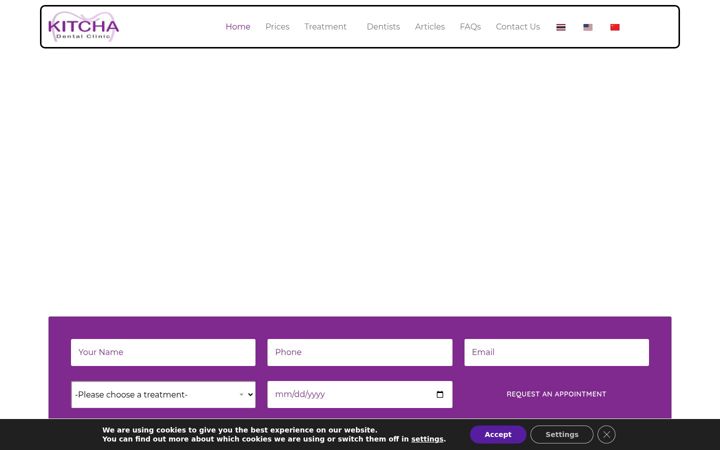This screenshot has height=450, width=720.
Task: Switch language using the Thai flag icon
Action: [x=561, y=27]
